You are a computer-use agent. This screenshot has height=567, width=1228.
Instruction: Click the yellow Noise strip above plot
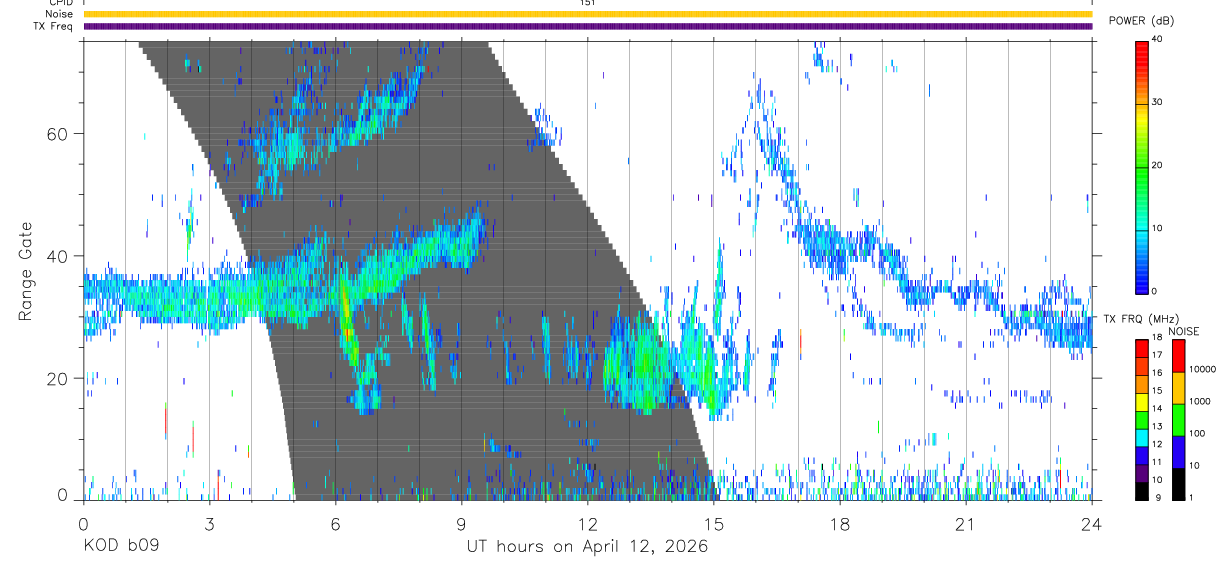point(587,14)
